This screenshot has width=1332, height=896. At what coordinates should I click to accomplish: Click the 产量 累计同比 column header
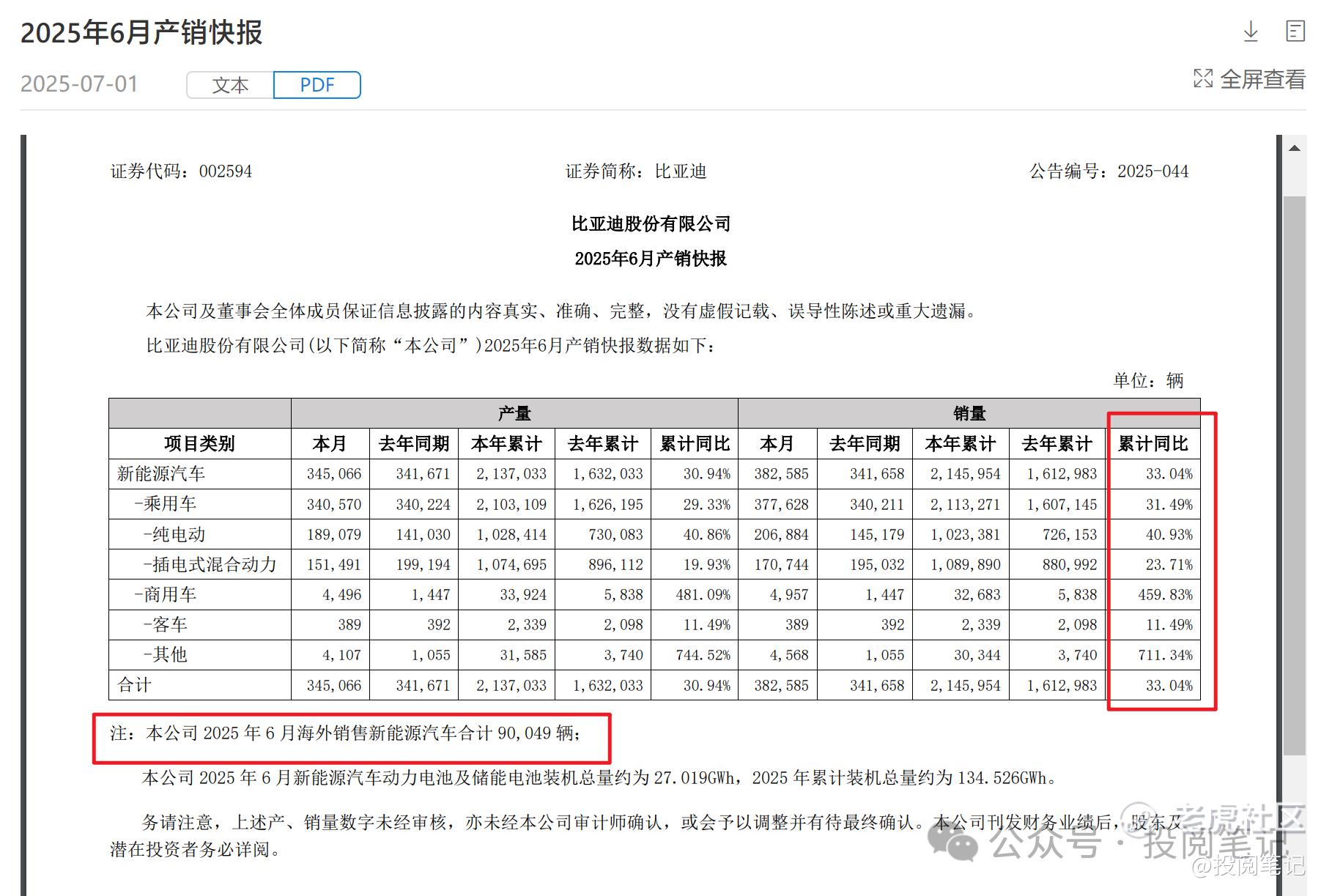[x=695, y=443]
